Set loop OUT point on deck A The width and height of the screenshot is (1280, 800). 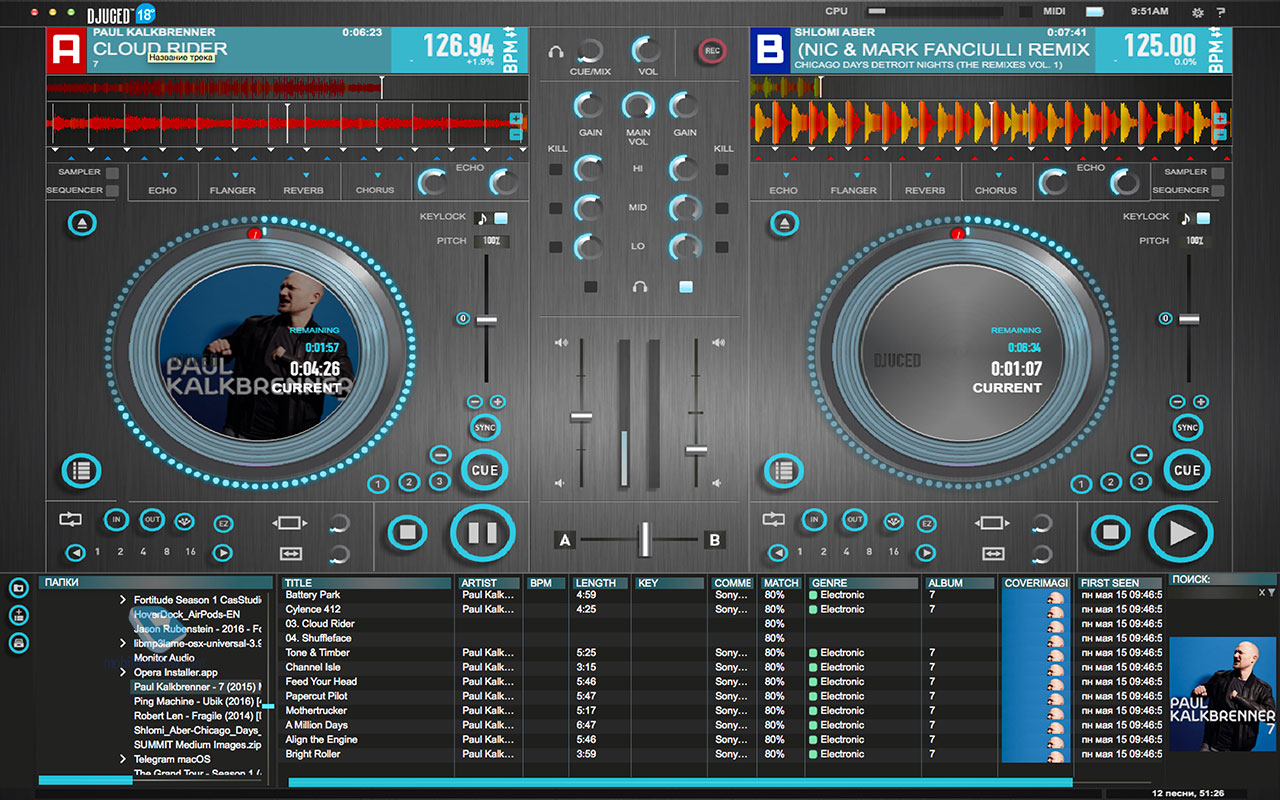pos(152,519)
